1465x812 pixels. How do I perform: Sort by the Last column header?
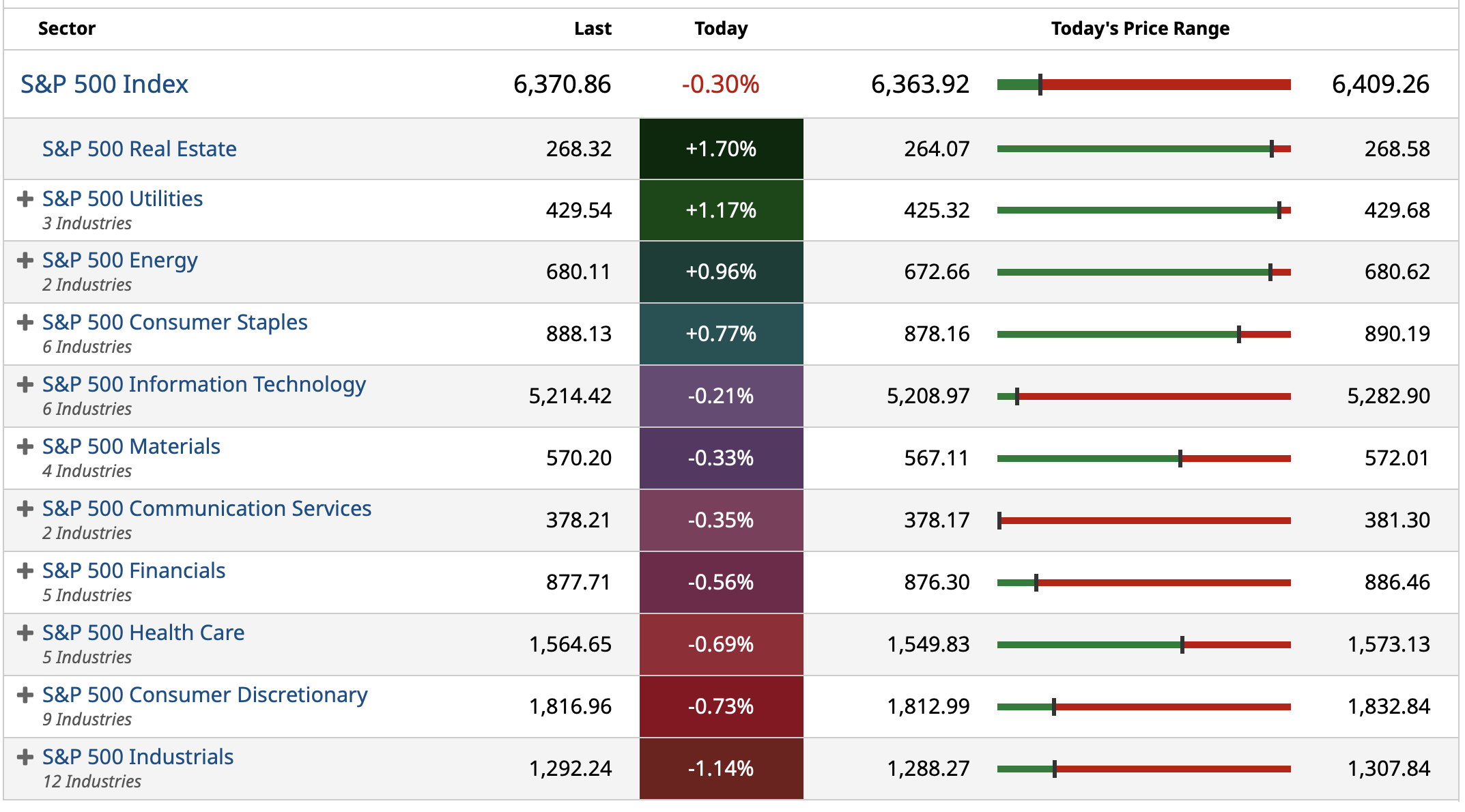click(593, 29)
